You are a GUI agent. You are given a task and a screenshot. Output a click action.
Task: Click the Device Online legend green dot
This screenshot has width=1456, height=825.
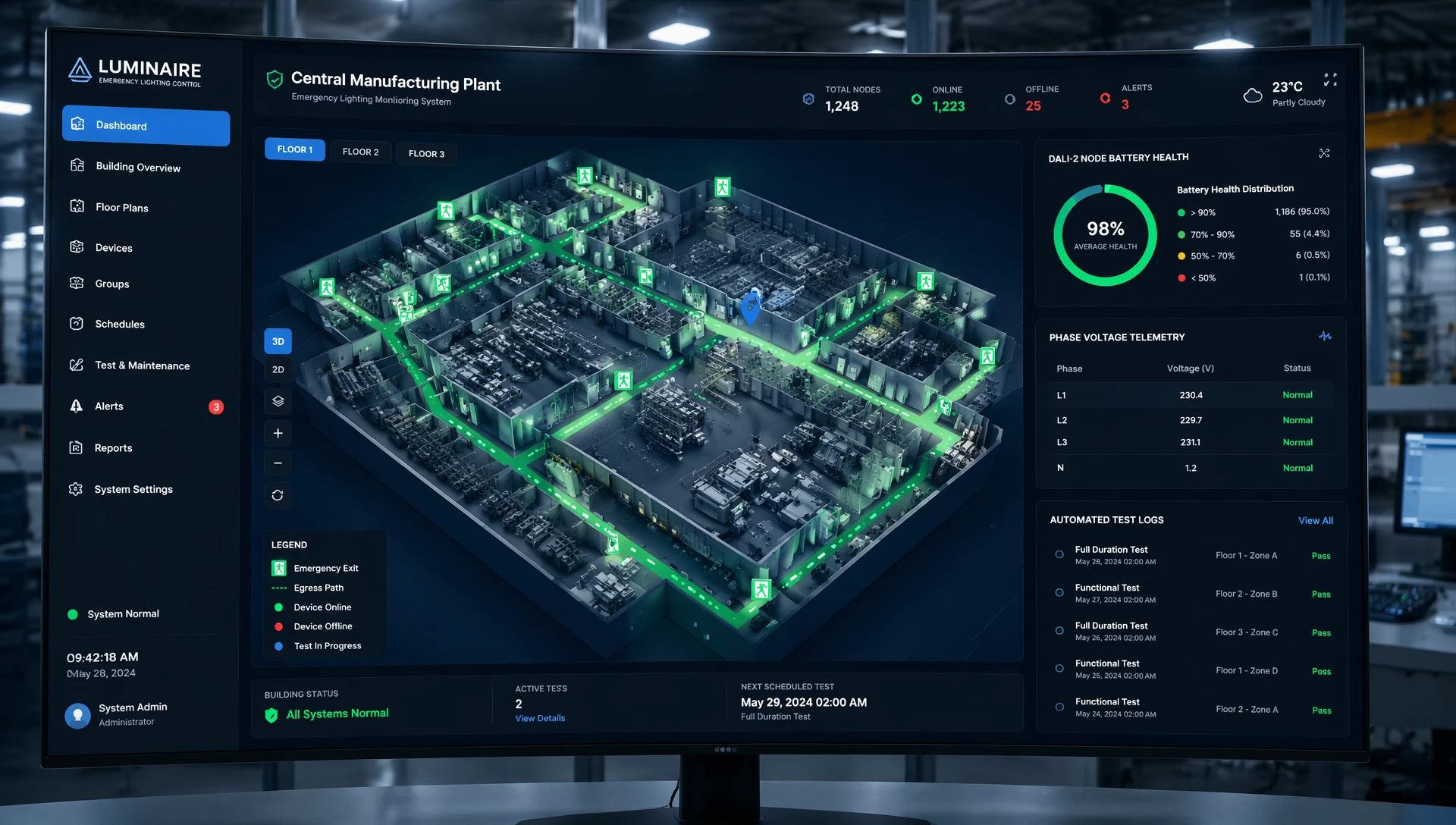point(278,607)
